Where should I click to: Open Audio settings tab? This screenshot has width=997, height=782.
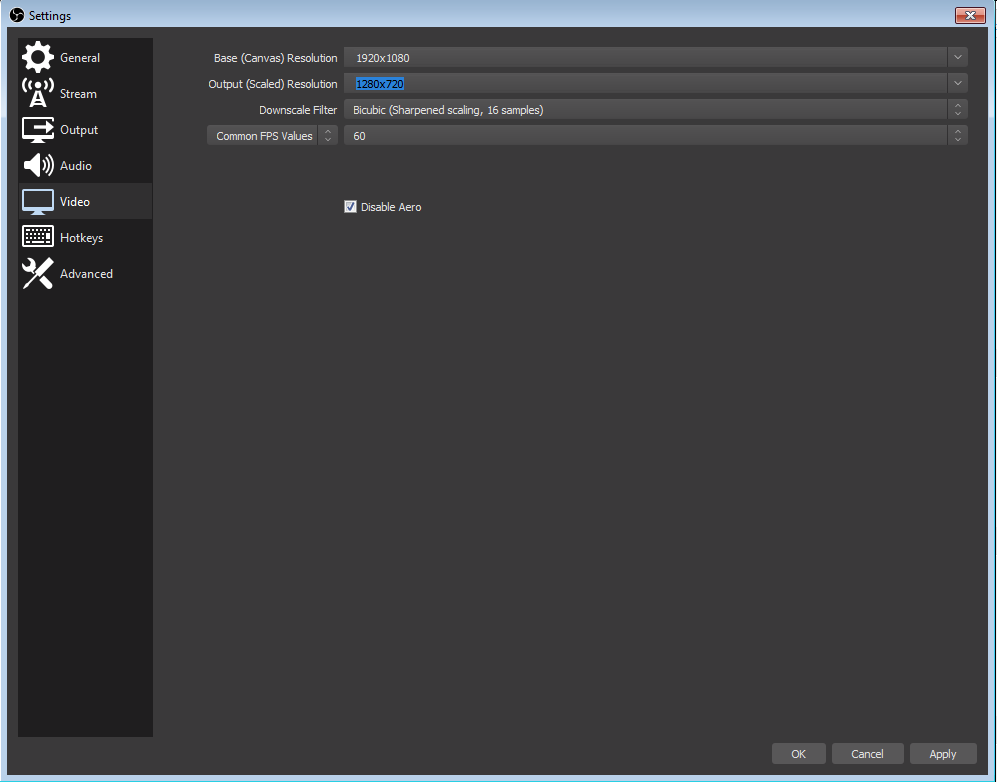point(85,165)
